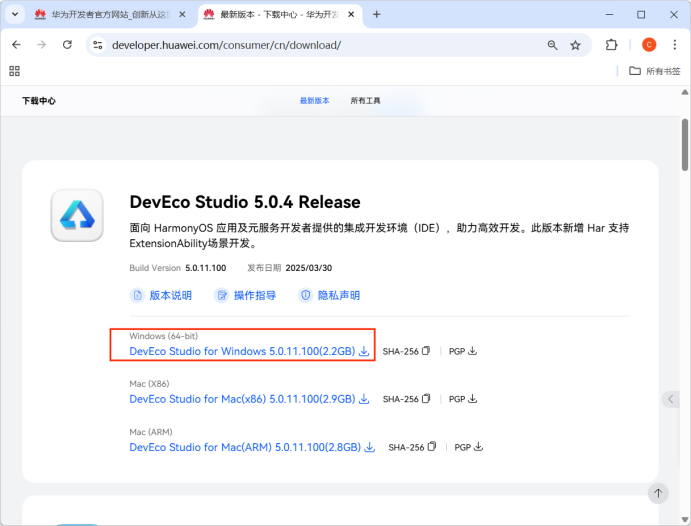Screen dimensions: 691x526
Task: Click the back-to-top arrow button
Action: pos(658,493)
